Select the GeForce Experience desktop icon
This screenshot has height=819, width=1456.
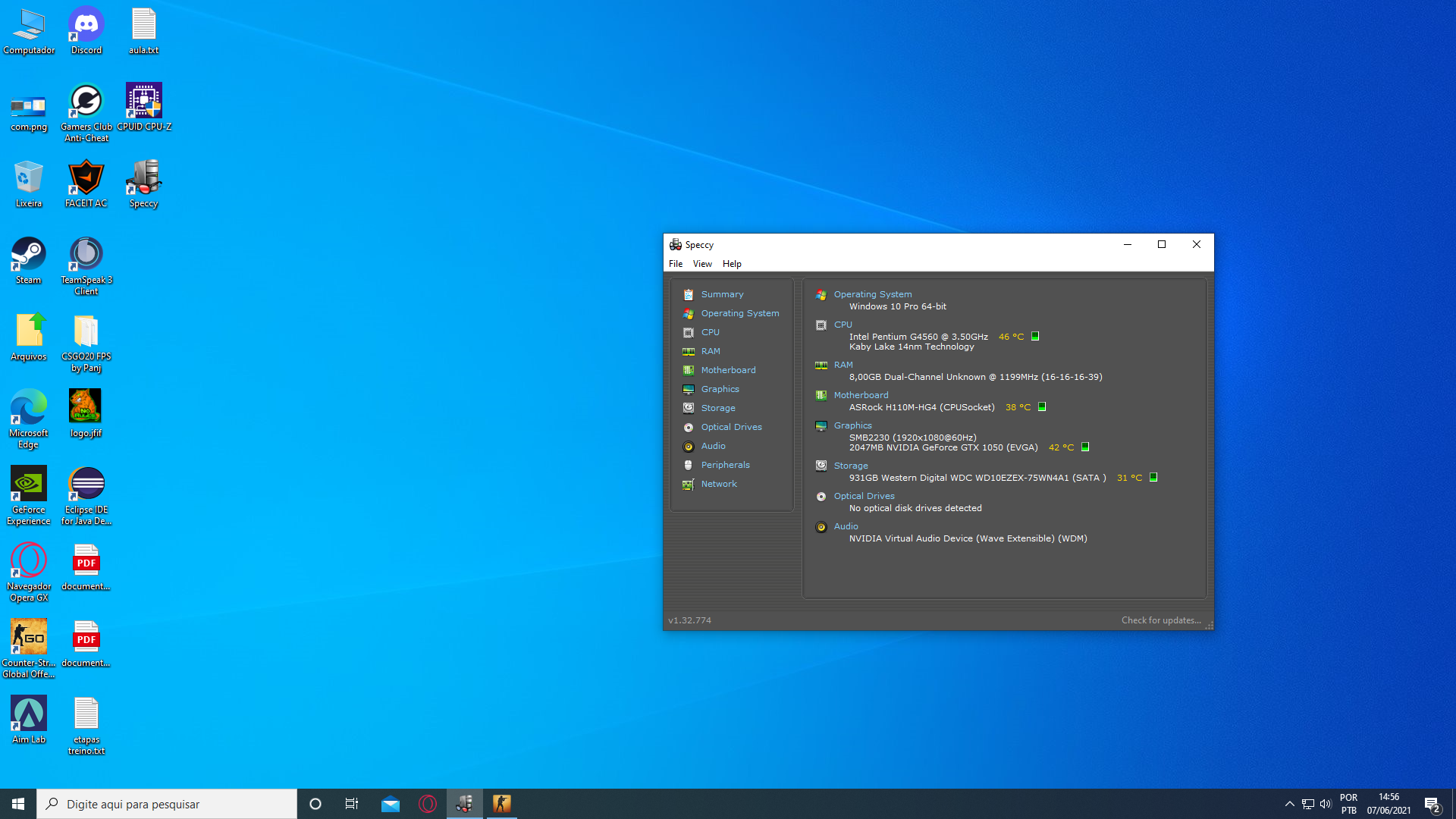29,496
